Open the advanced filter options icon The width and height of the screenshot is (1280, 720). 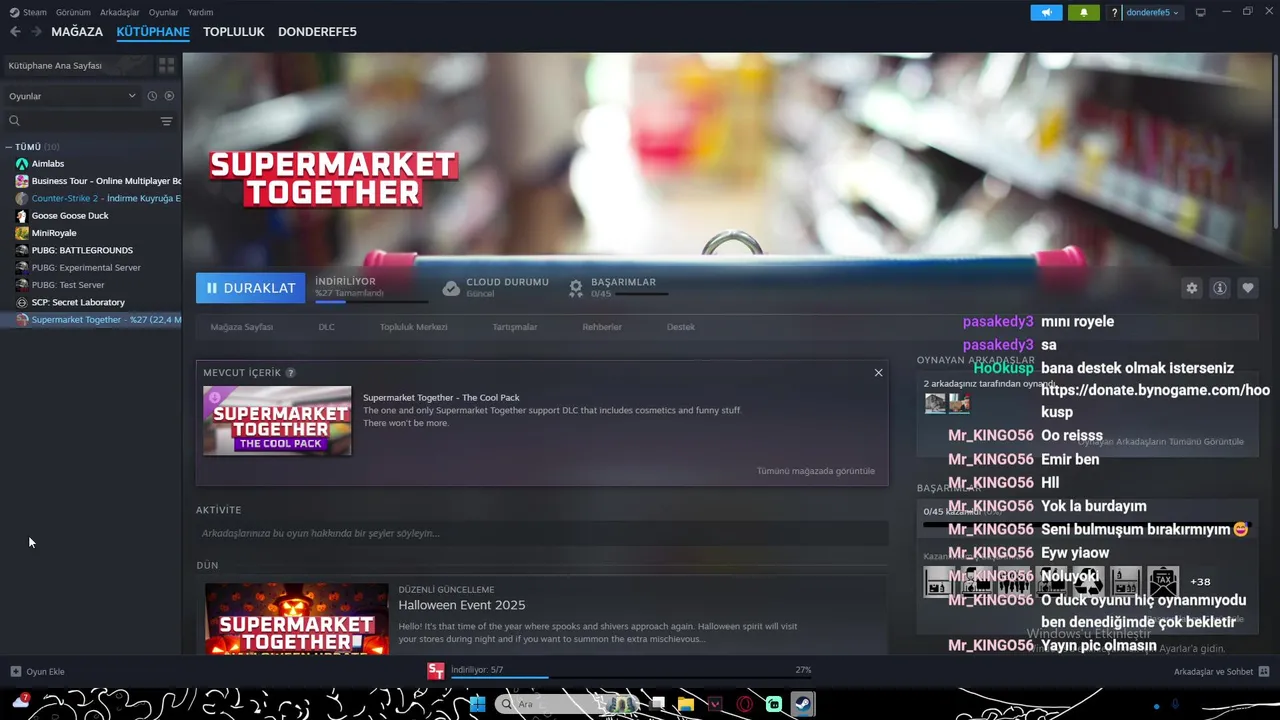pyautogui.click(x=167, y=121)
